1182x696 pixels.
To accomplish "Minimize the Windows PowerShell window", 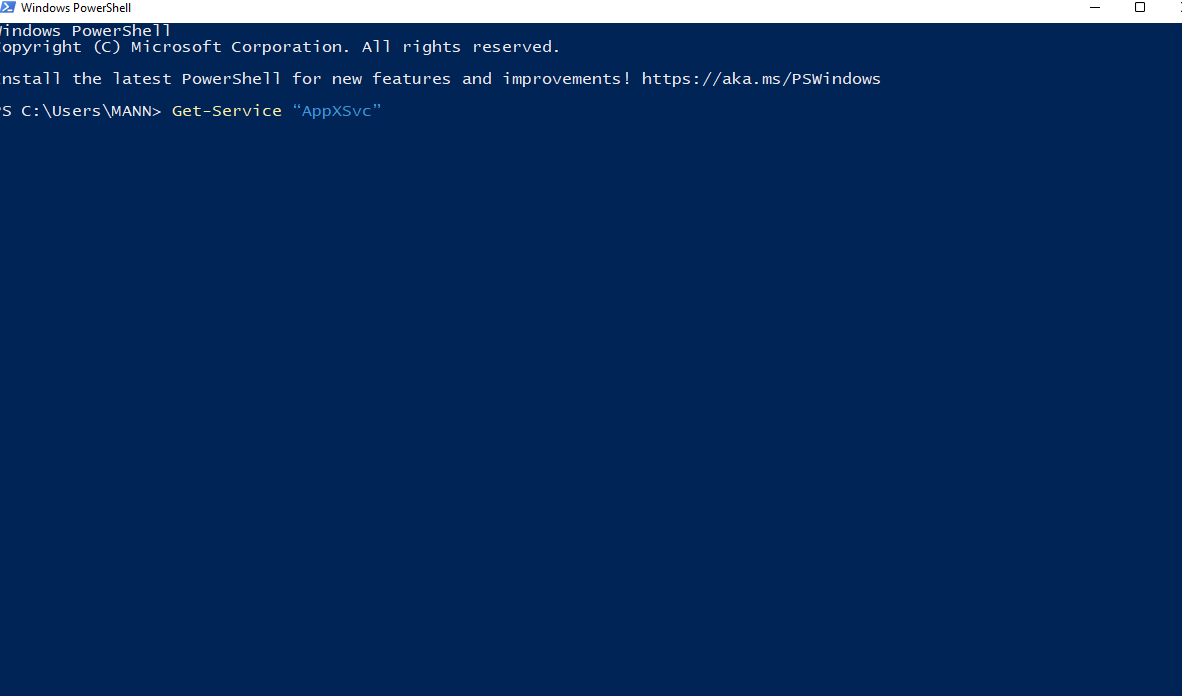I will (1095, 8).
